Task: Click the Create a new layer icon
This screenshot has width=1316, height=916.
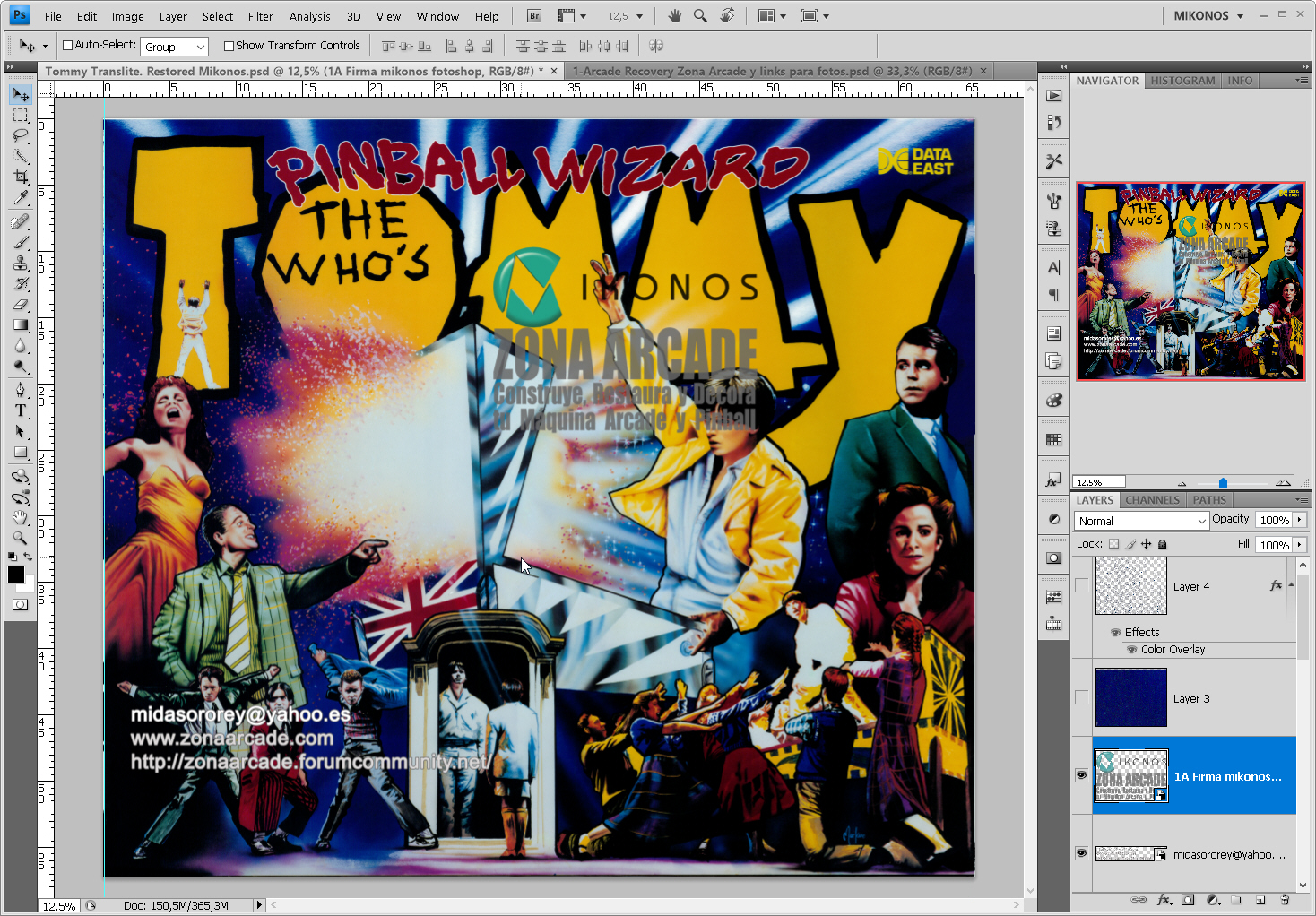Action: click(1260, 901)
